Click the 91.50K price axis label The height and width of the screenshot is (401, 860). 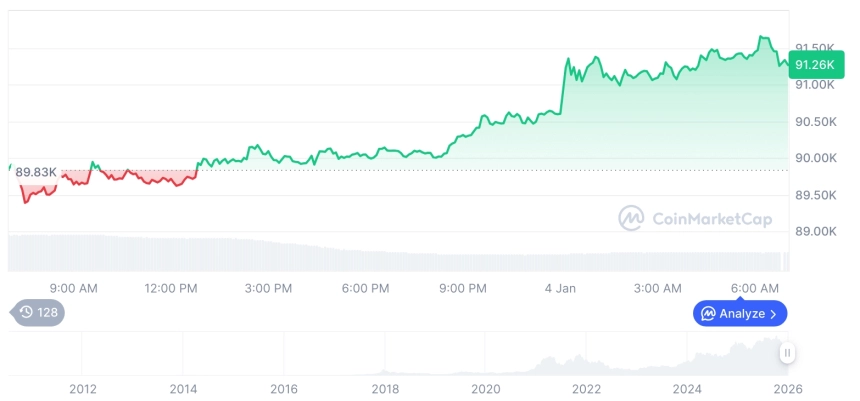[x=814, y=47]
